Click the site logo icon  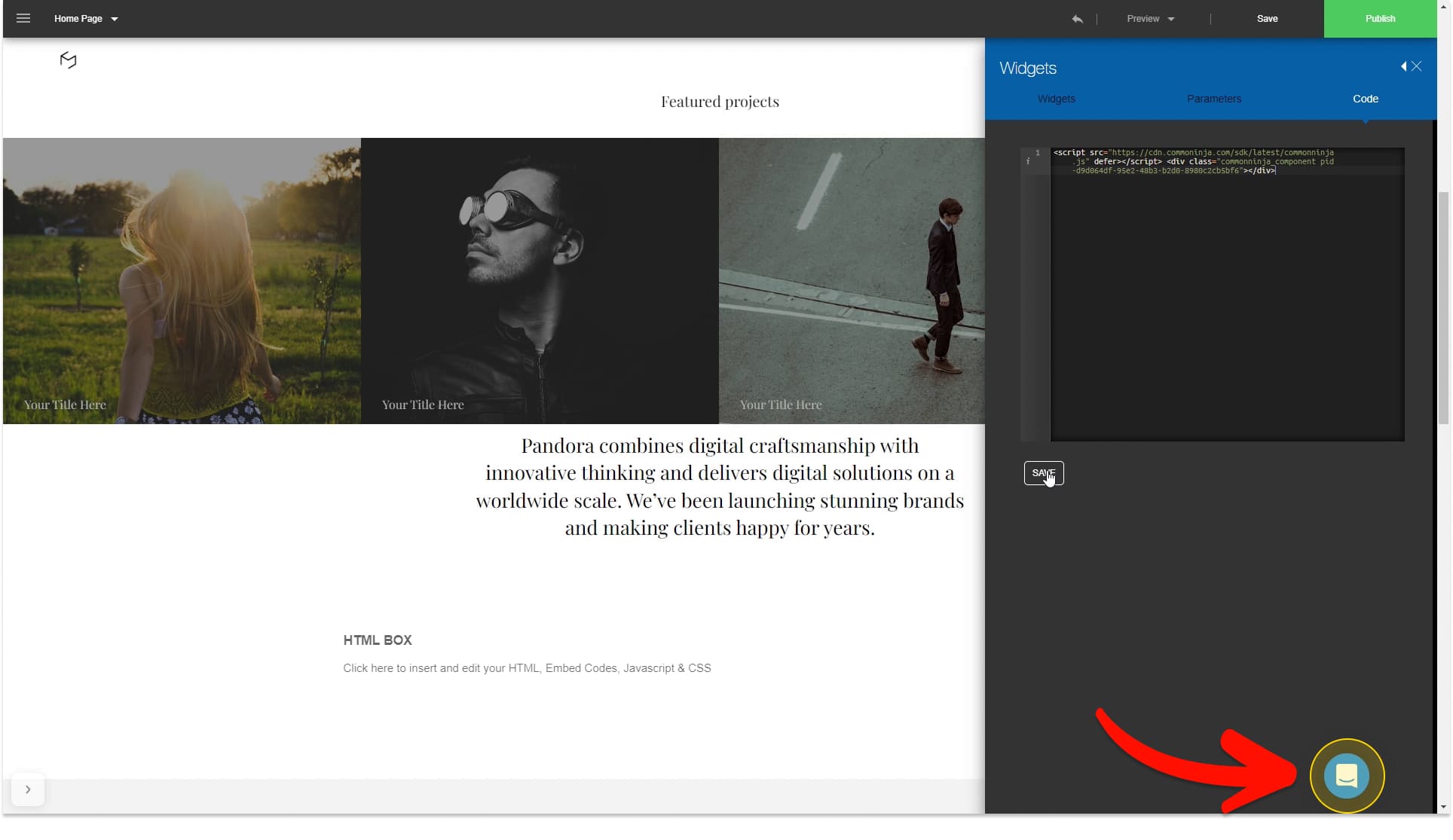click(x=68, y=60)
